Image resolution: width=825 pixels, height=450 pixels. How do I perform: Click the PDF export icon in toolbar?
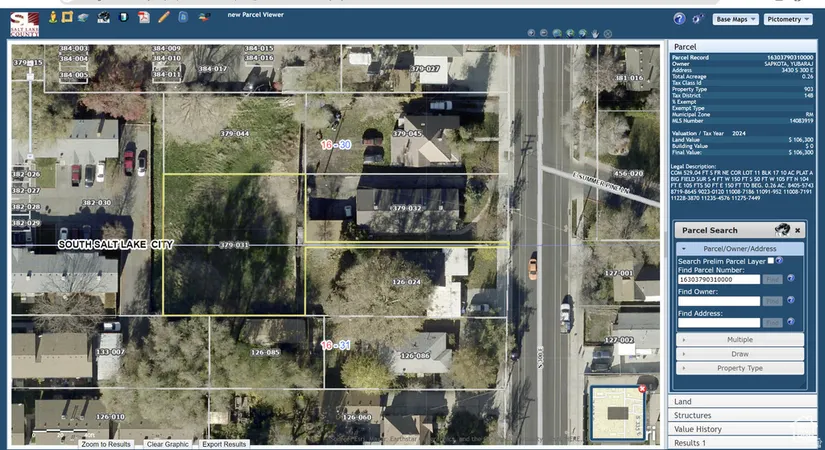tap(144, 17)
